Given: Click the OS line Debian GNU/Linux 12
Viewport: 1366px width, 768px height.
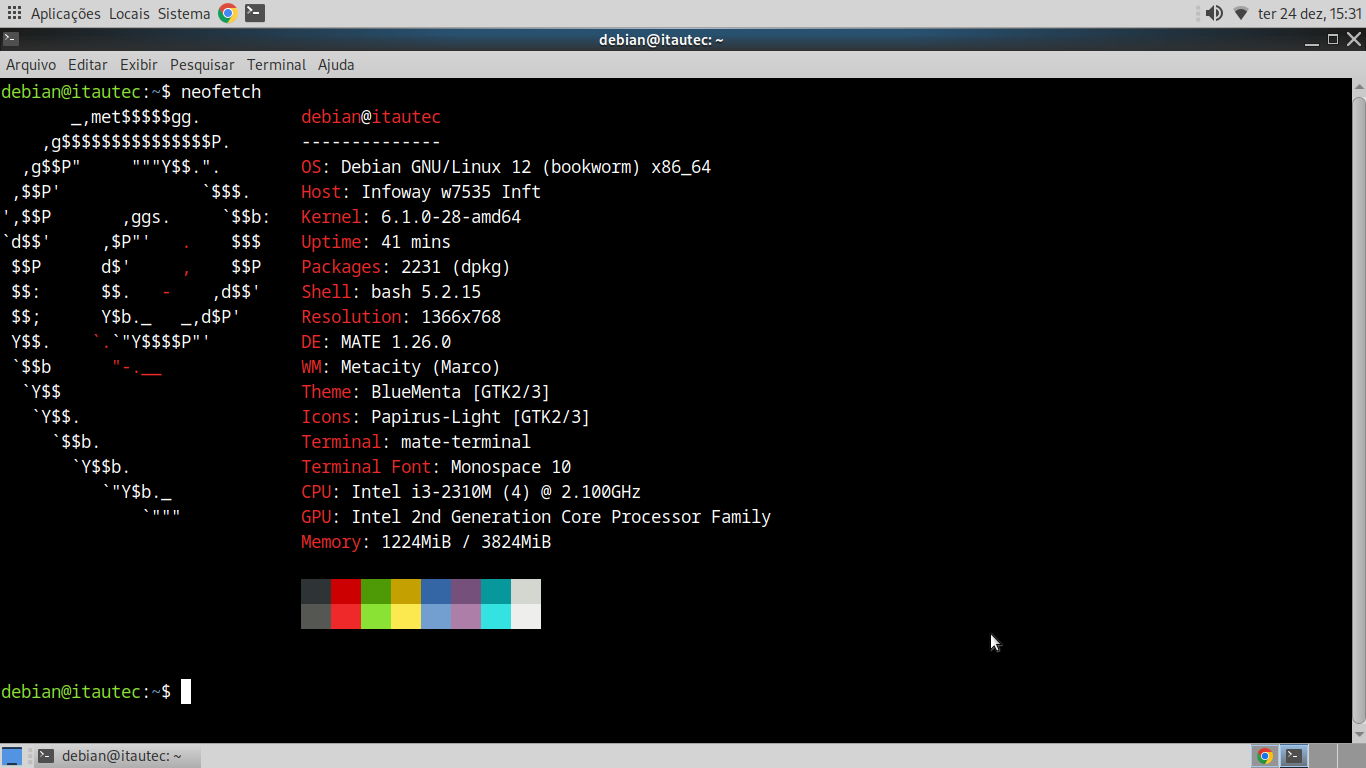Looking at the screenshot, I should [506, 167].
